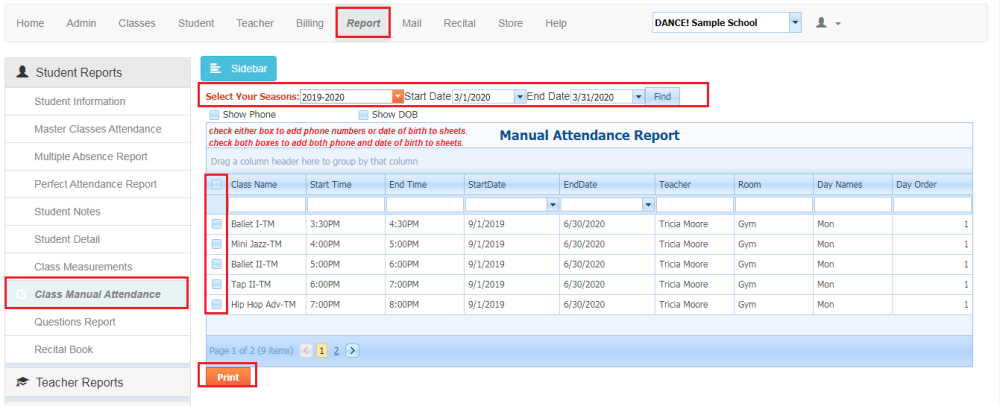Open the Student menu
Image resolution: width=1000 pixels, height=406 pixels.
point(196,23)
